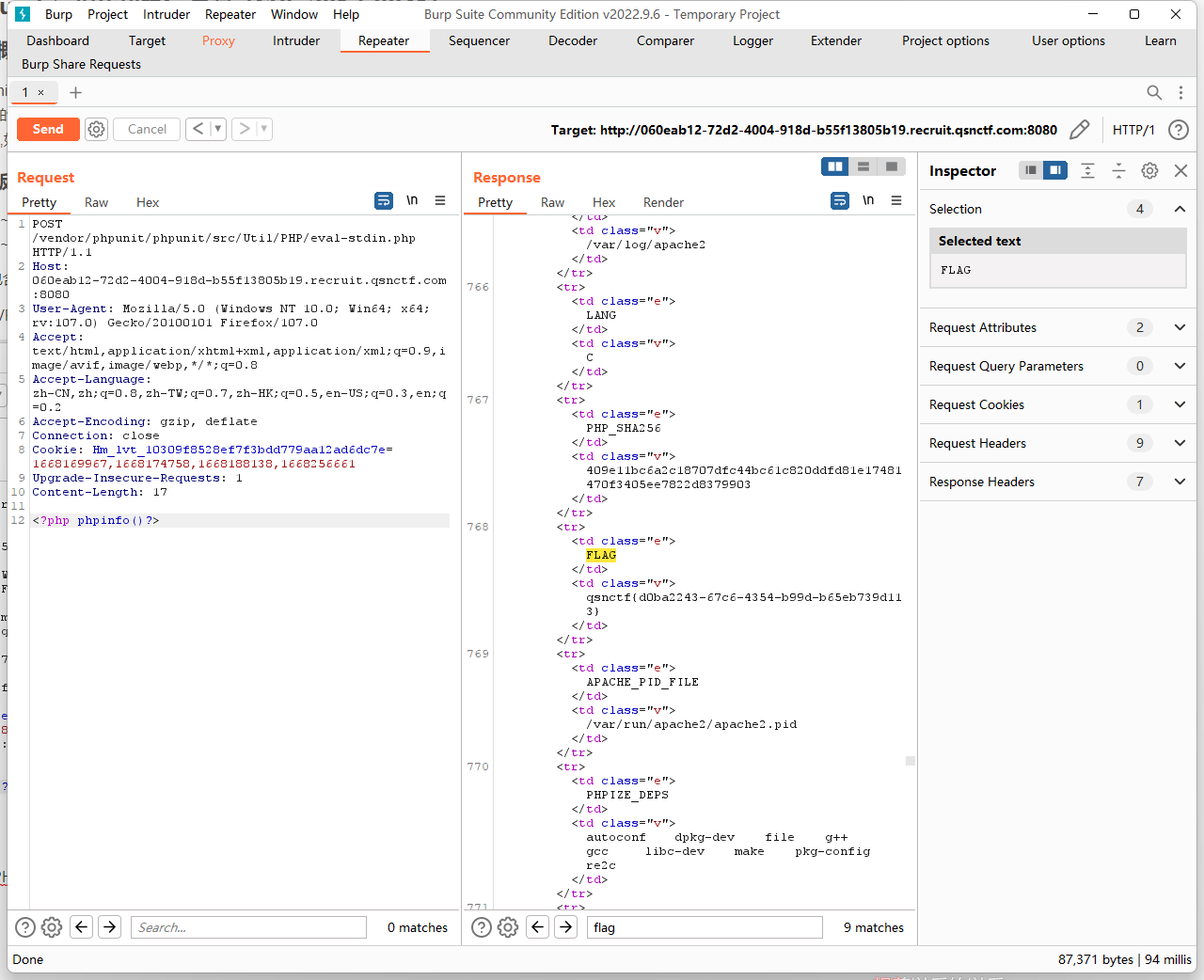
Task: Expand Request Query Parameters section
Action: (1180, 366)
